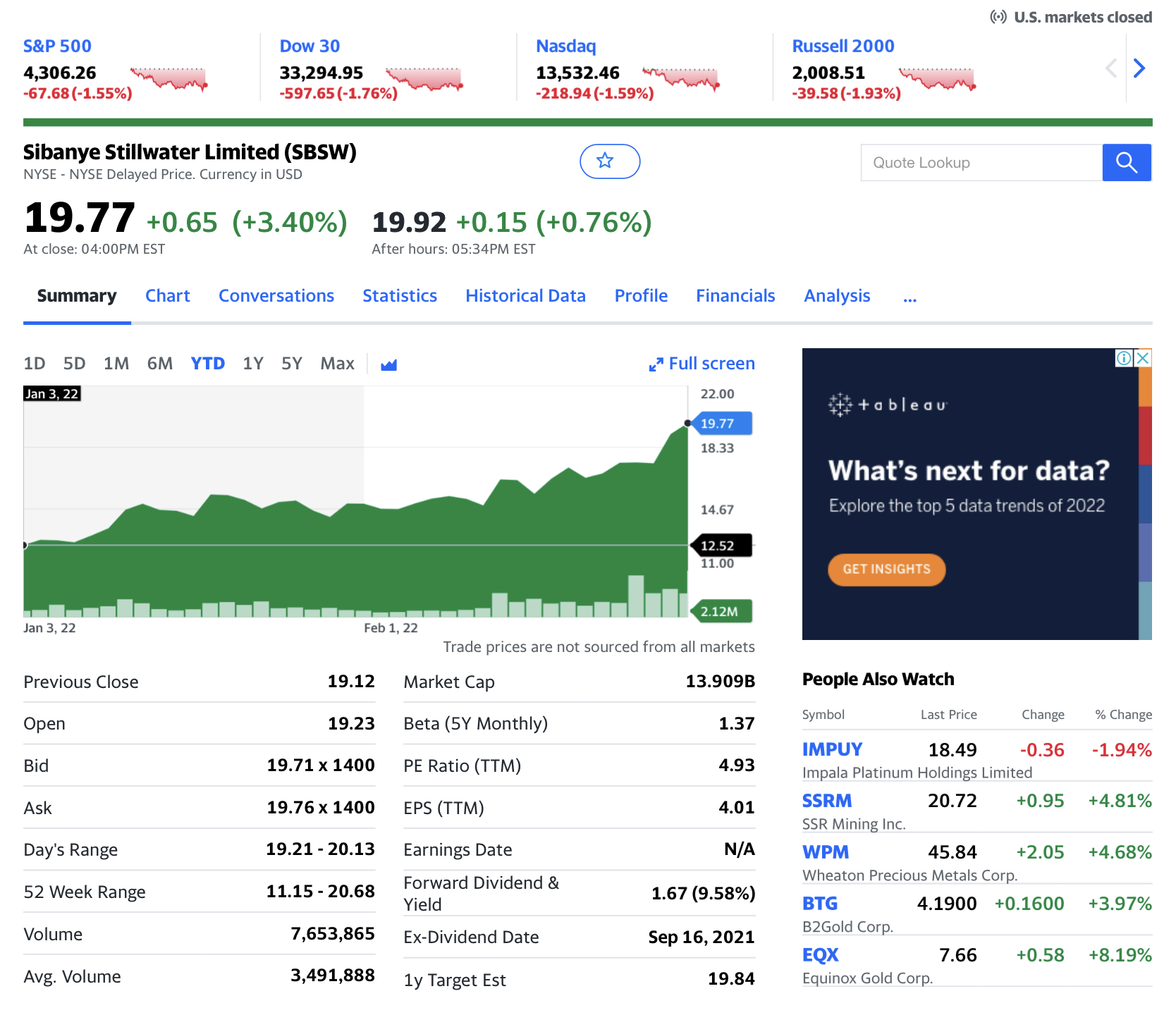
Task: Open the Nasdaq mini chart
Action: pos(681,79)
